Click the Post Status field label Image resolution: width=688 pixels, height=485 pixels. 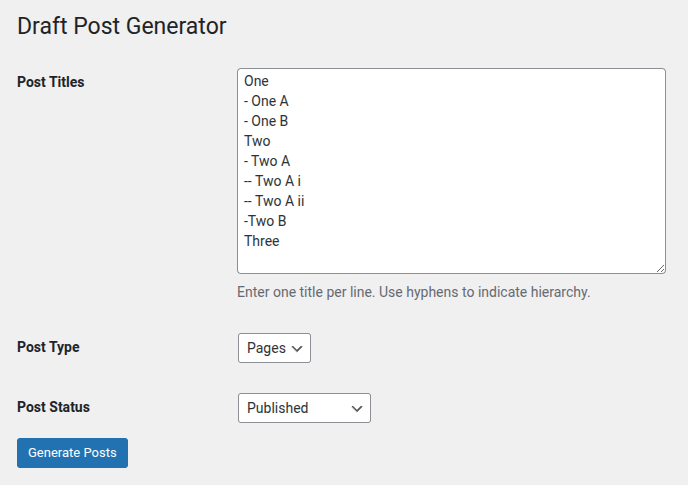point(53,408)
